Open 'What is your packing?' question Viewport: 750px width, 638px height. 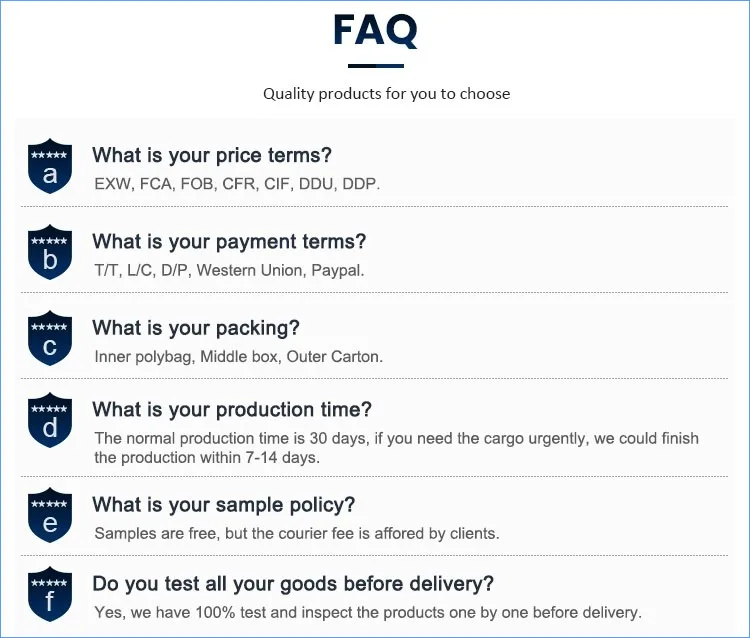coord(196,328)
